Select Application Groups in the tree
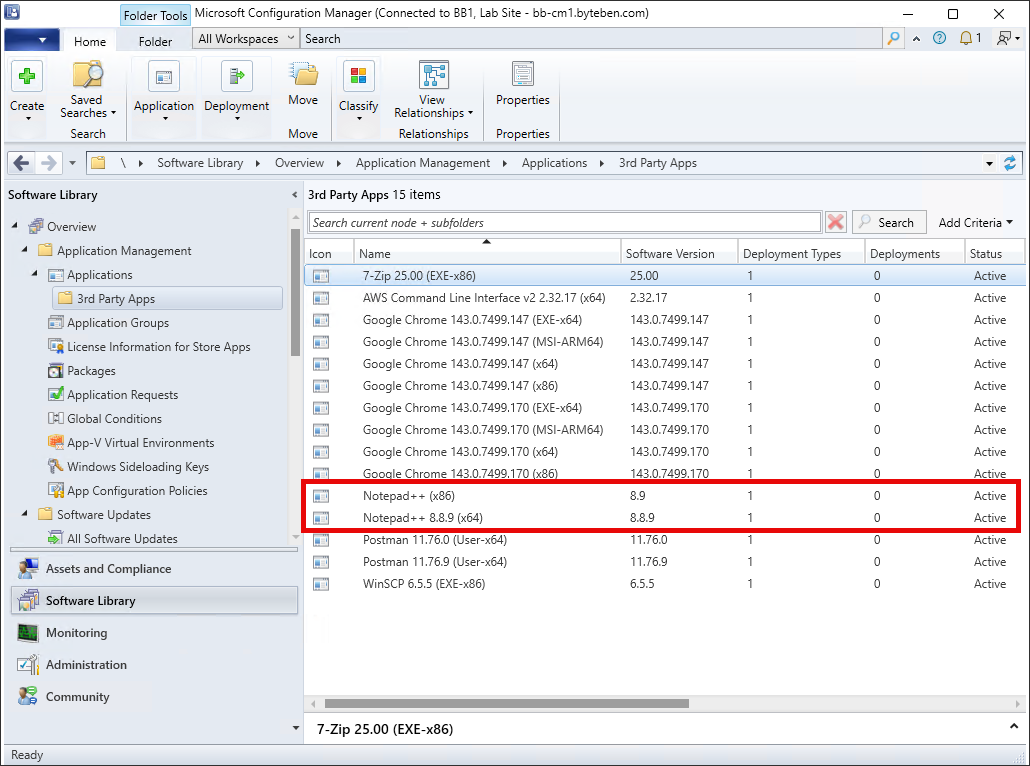The image size is (1030, 766). tap(117, 323)
